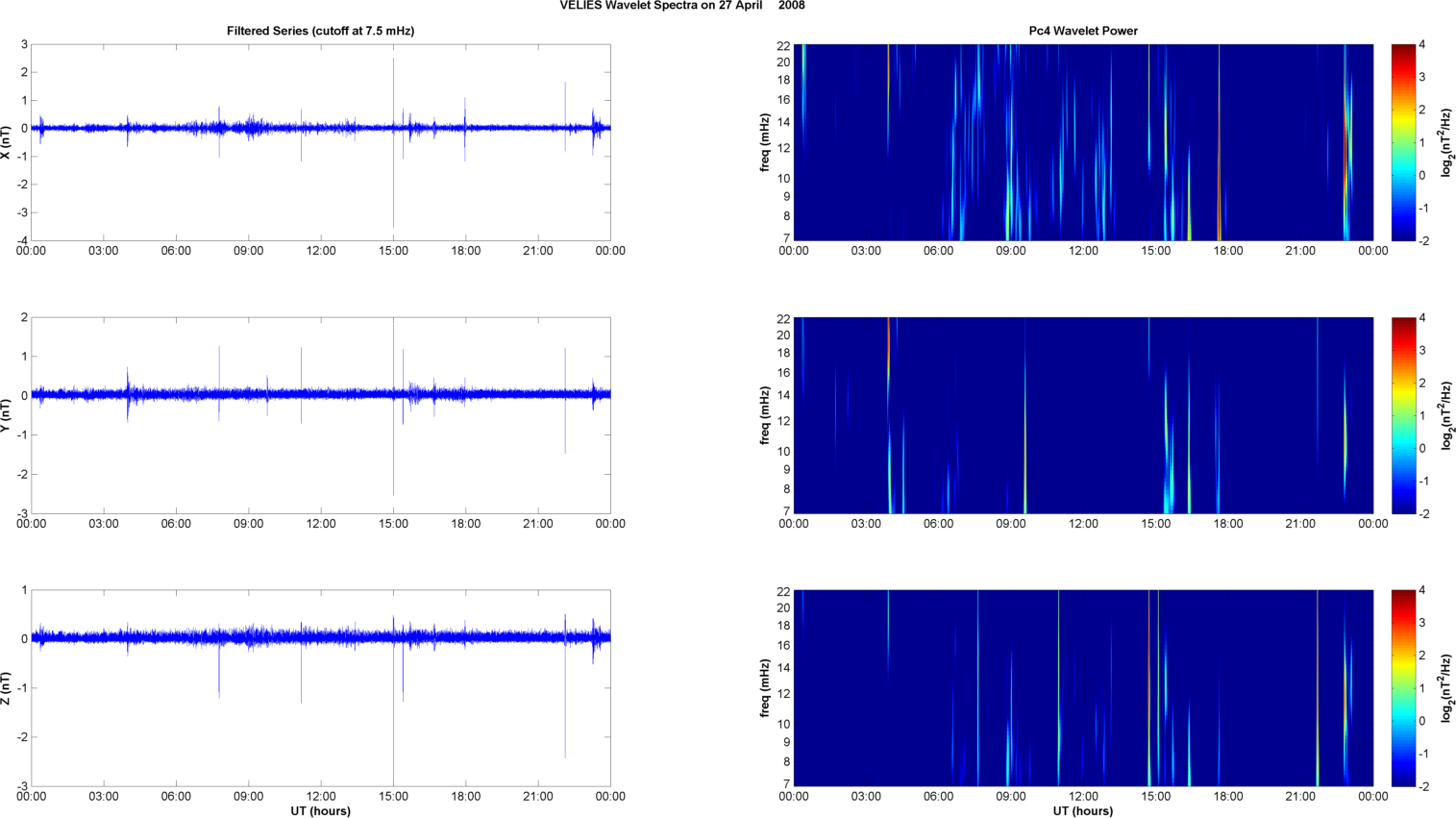1456x818 pixels.
Task: Pick the color bar beside the Y spectrogram
Action: [x=1403, y=415]
